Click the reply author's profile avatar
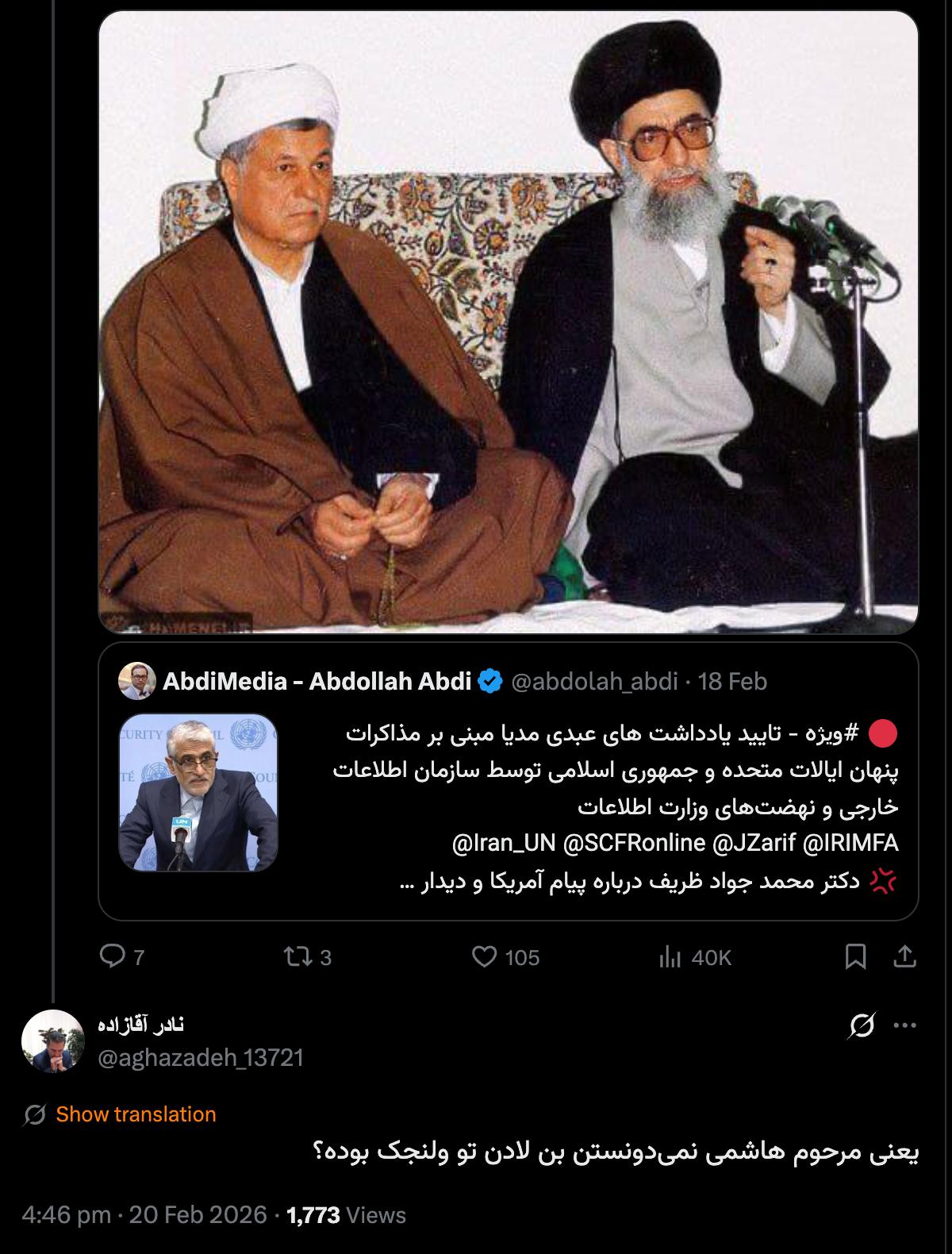Viewport: 952px width, 1254px height. [53, 1041]
